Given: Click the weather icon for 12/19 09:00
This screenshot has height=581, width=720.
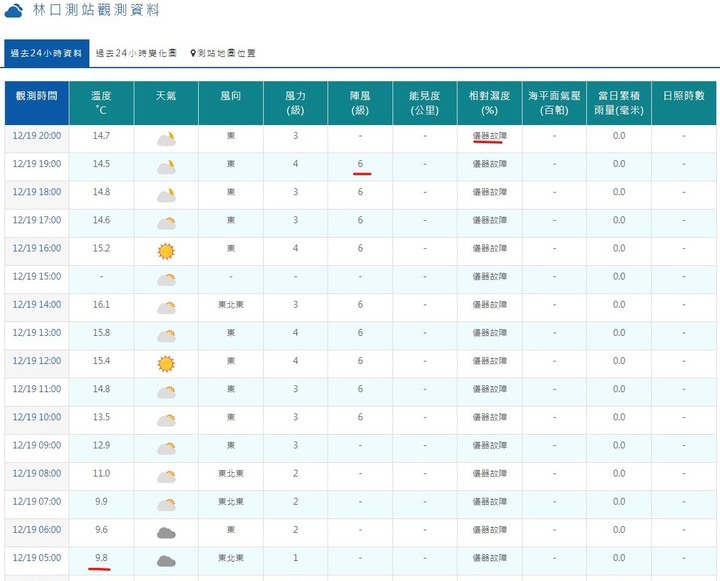Looking at the screenshot, I should tap(166, 448).
